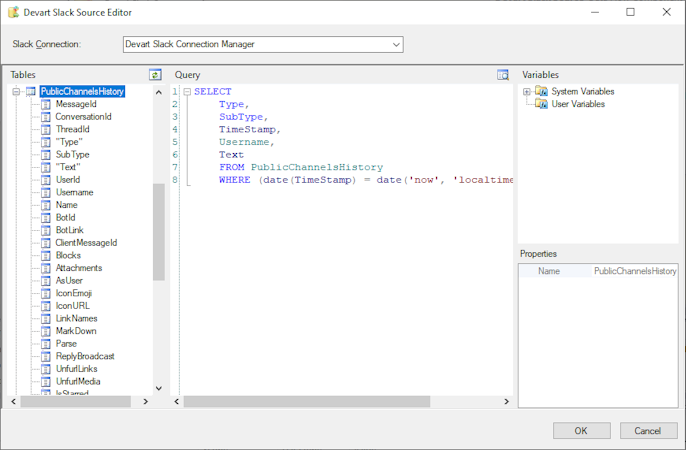
Task: Click the Cancel button
Action: click(x=648, y=431)
